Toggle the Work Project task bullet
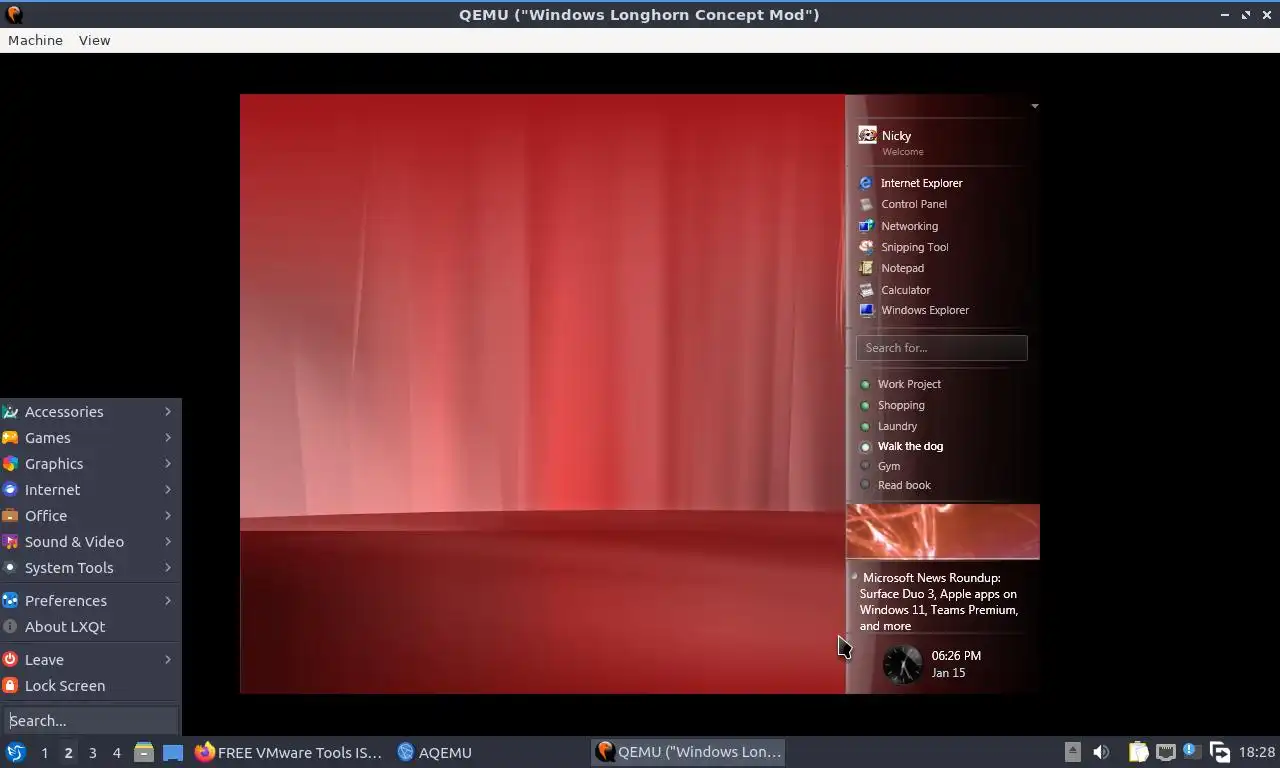The image size is (1280, 768). (866, 384)
